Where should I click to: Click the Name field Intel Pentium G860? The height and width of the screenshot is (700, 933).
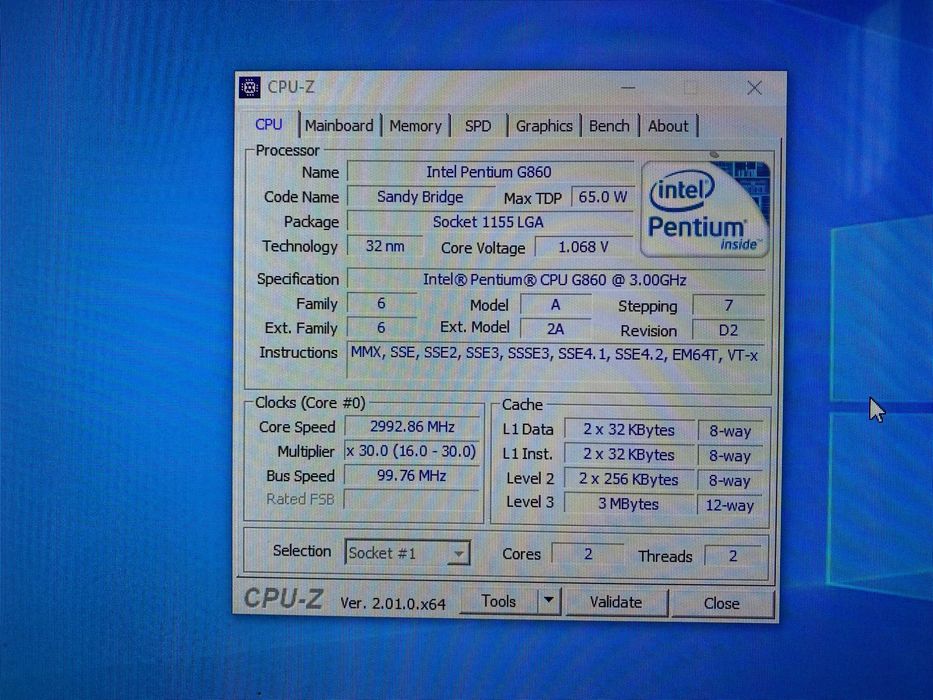[490, 172]
